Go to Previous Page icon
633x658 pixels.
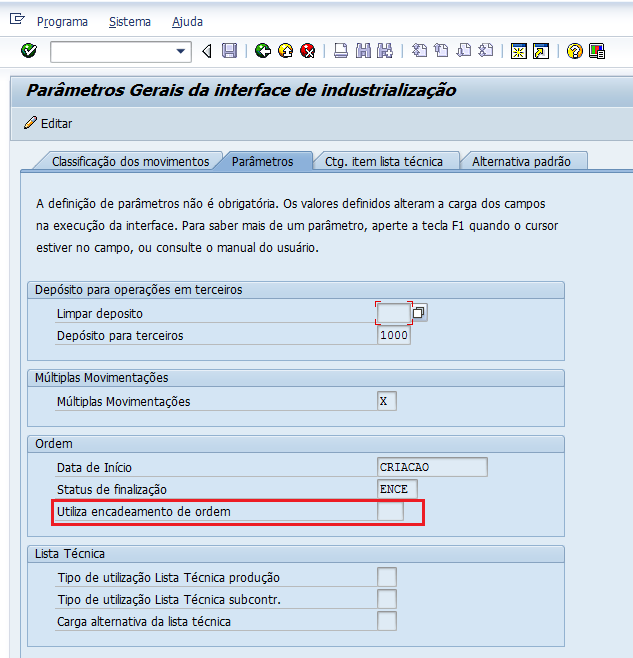441,51
